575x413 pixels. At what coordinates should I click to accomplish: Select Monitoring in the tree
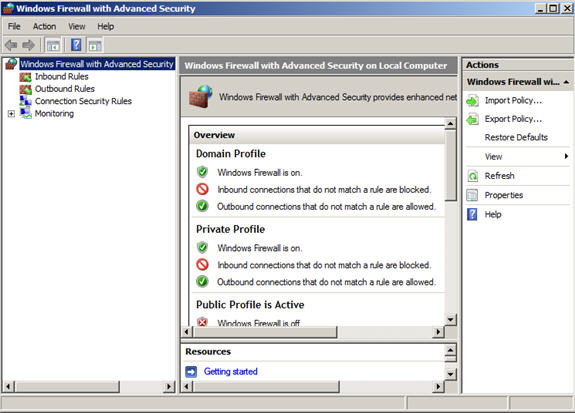(54, 113)
